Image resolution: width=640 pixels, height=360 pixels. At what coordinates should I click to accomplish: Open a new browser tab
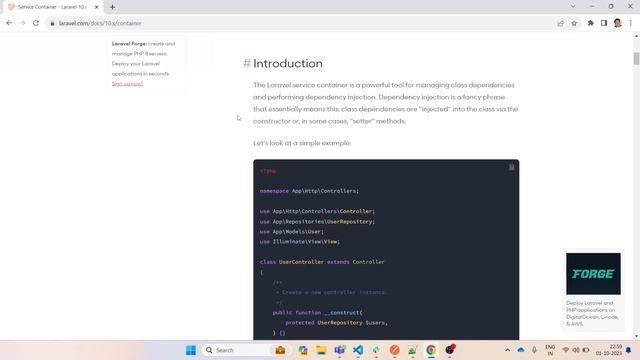tap(112, 7)
